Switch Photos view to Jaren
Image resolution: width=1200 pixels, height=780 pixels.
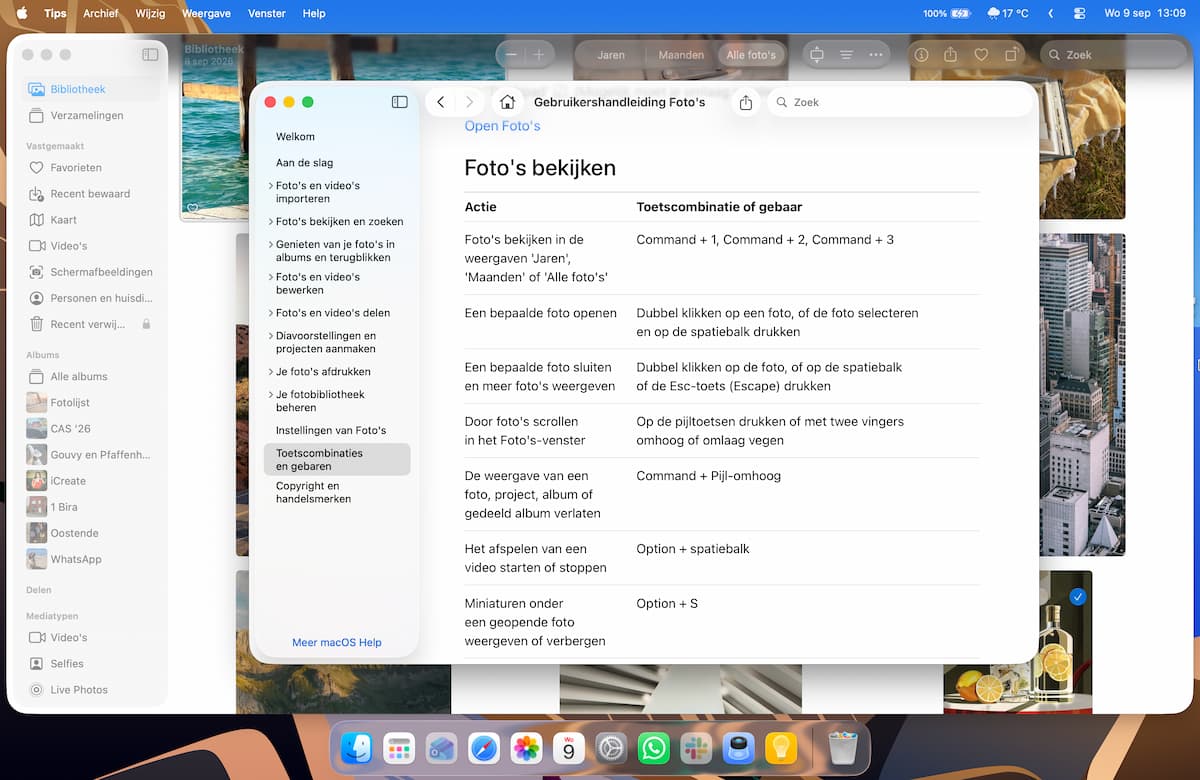tap(610, 55)
